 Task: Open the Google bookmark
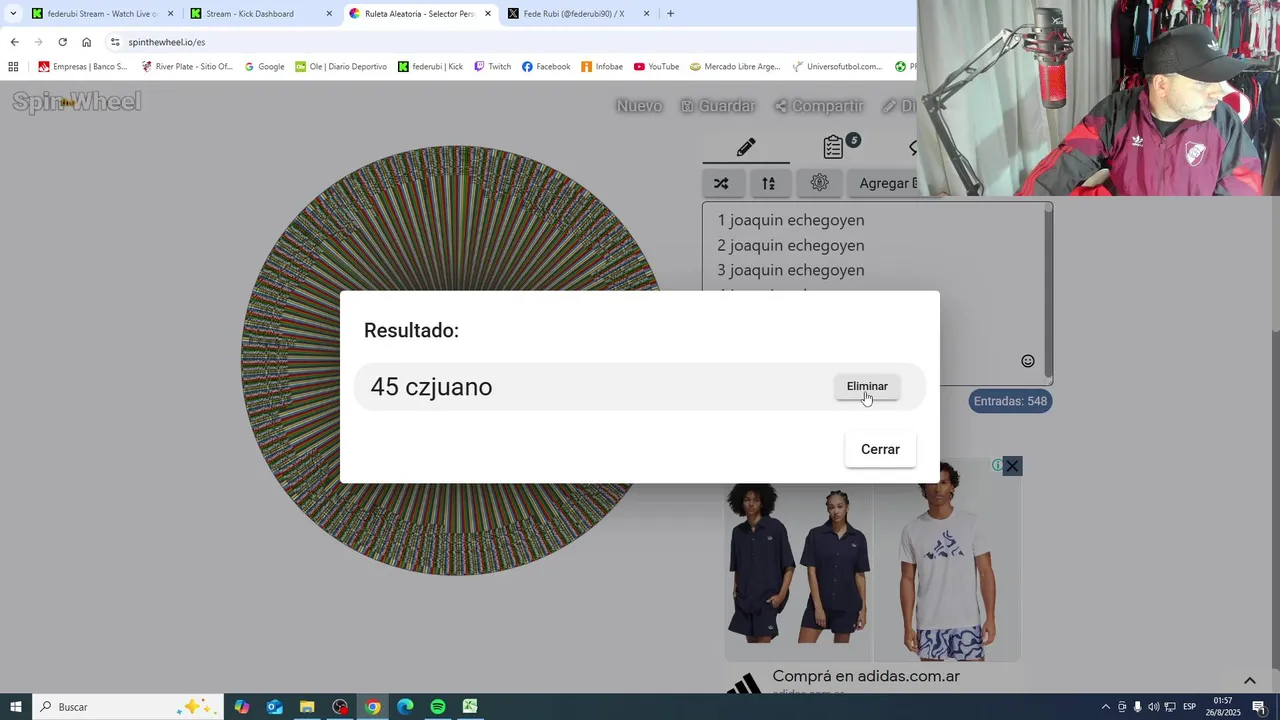click(x=264, y=67)
